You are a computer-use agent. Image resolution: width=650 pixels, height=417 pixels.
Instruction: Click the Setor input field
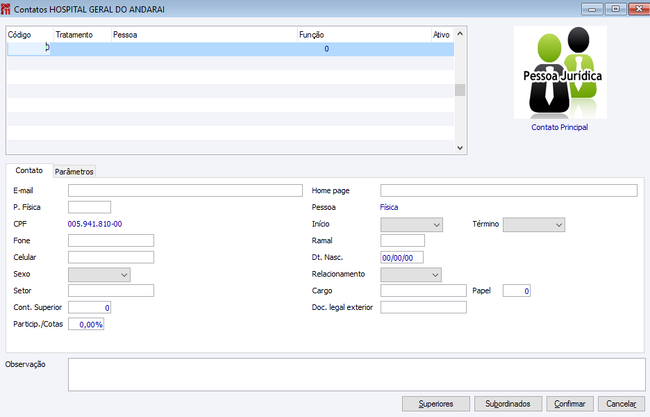pyautogui.click(x=111, y=291)
